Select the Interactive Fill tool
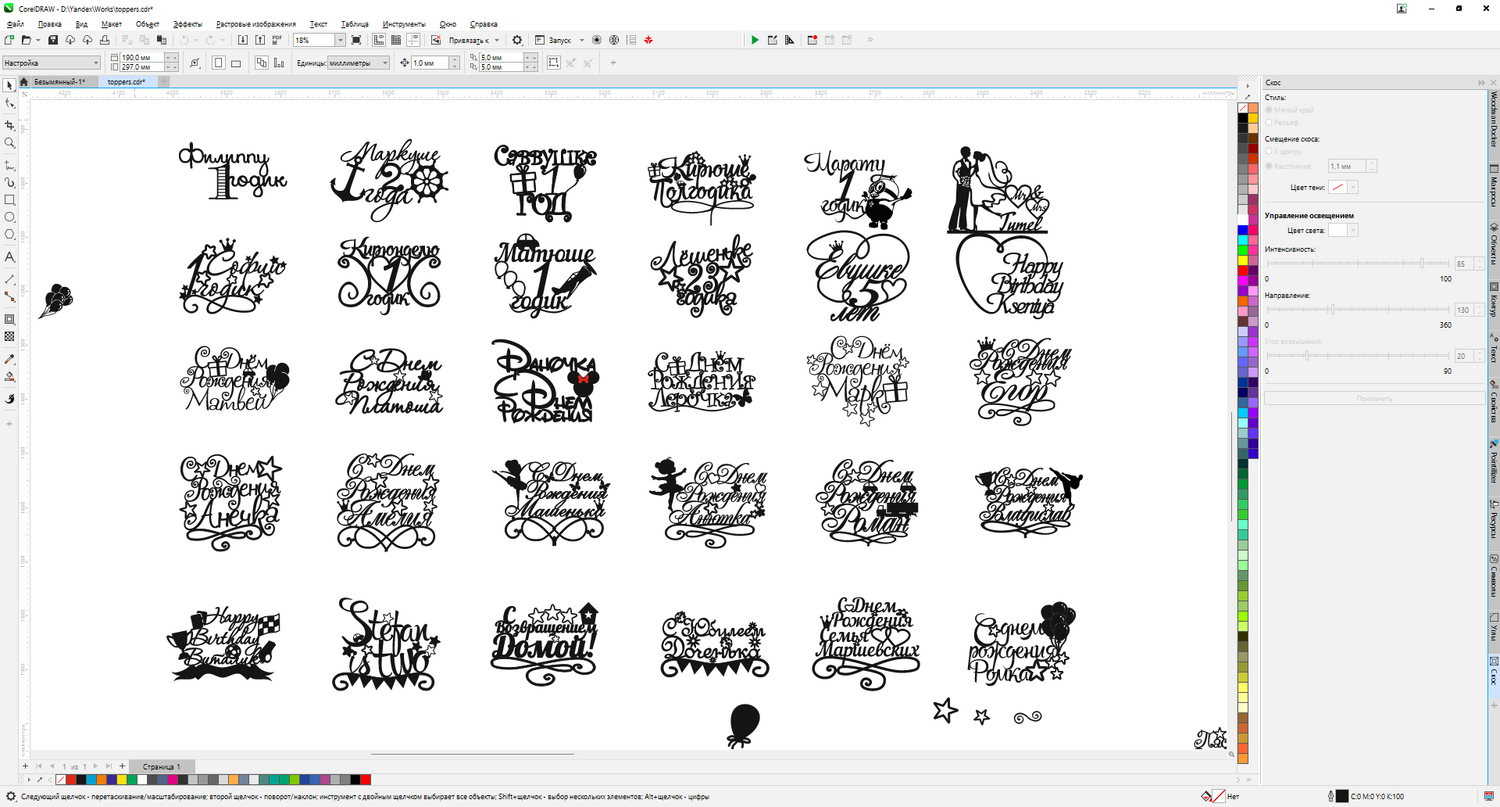Viewport: 1500px width, 807px height. pyautogui.click(x=10, y=376)
